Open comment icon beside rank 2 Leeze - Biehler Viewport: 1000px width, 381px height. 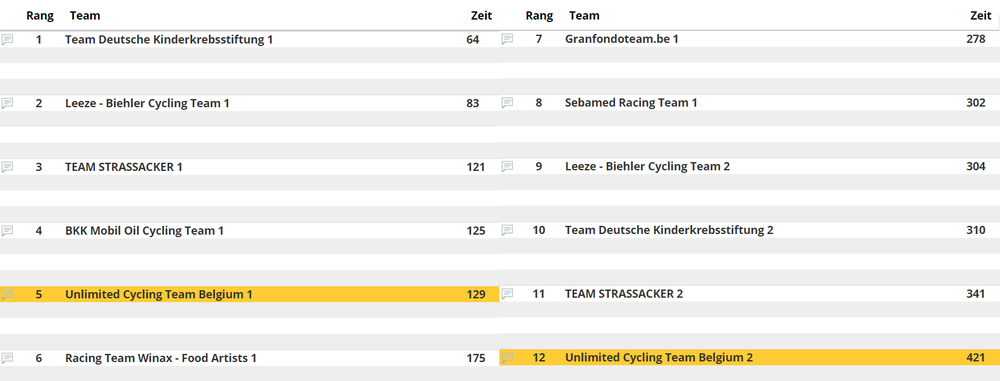(7, 103)
